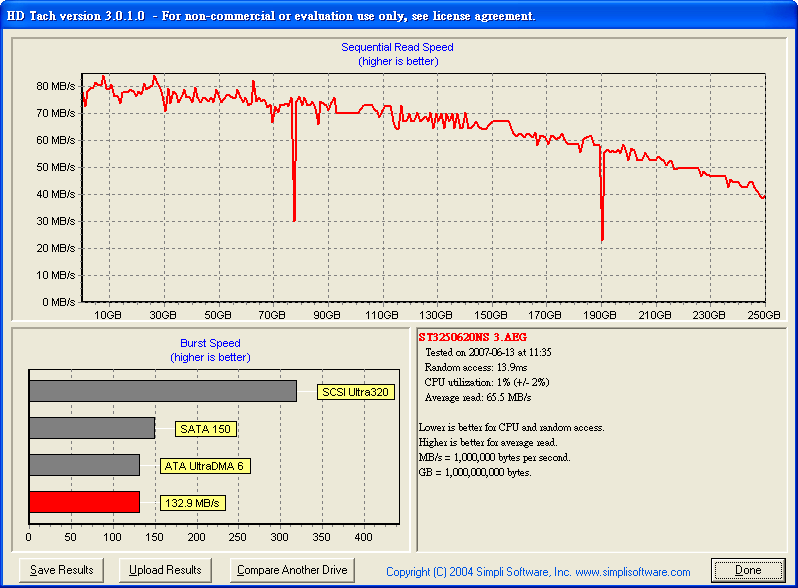Click the drive name ST3250620NS 3.AEG
798x588 pixels.
tap(473, 337)
